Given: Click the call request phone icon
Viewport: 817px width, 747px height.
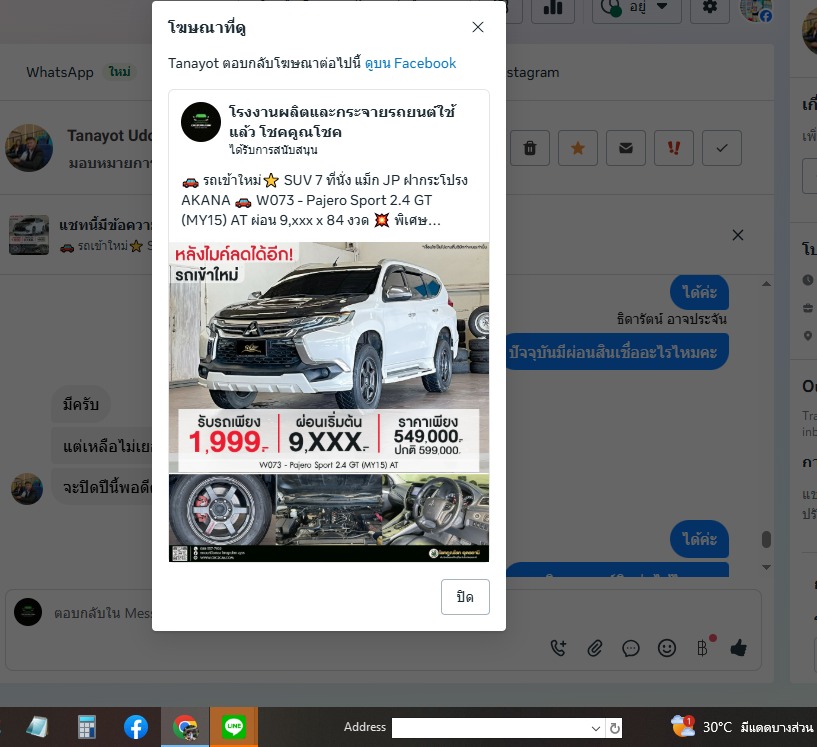Looking at the screenshot, I should pos(558,648).
